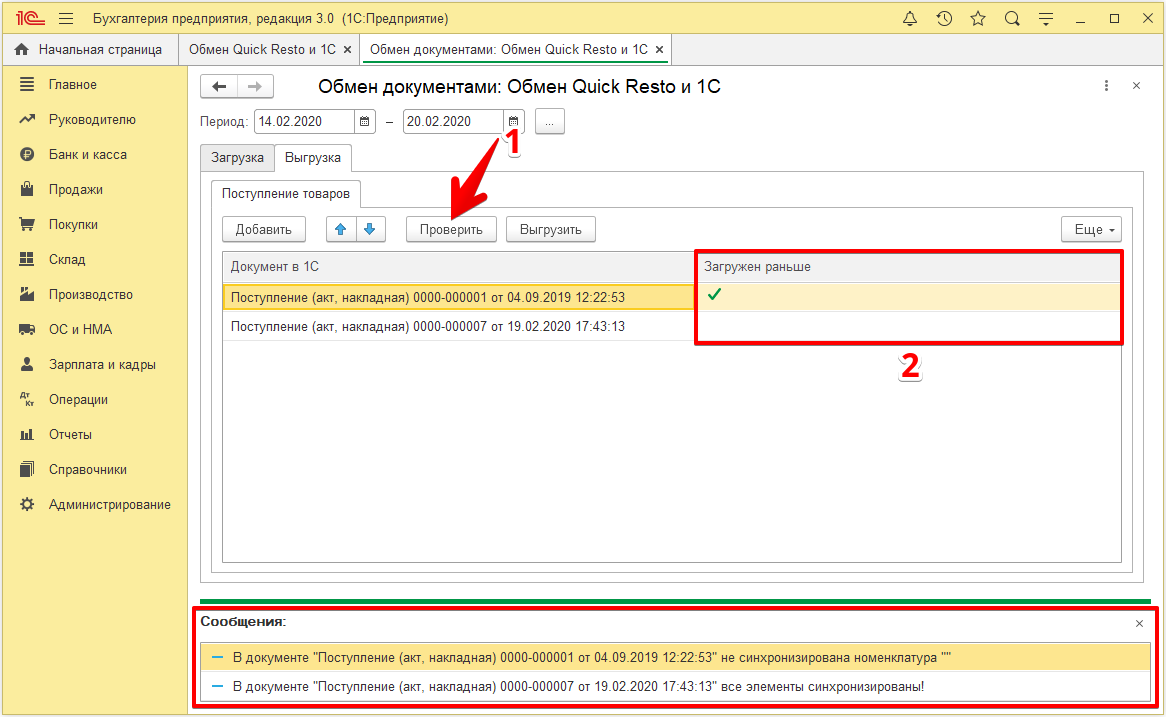Close the Обмен документами tab
The width and height of the screenshot is (1166, 717).
point(659,50)
